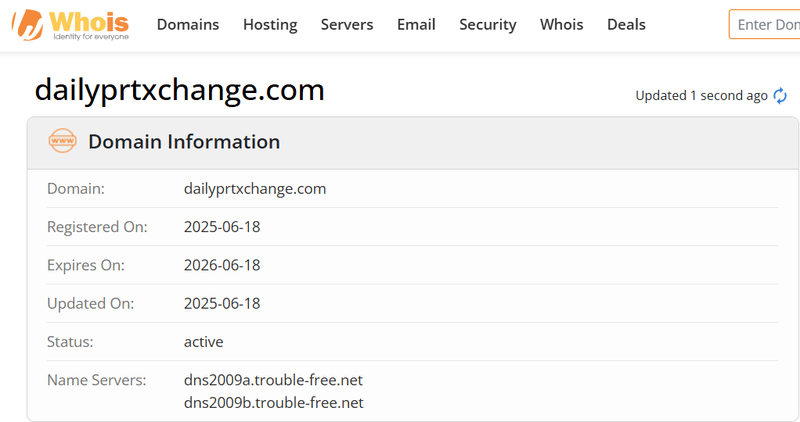Focus the Enter Domain search field

764,24
